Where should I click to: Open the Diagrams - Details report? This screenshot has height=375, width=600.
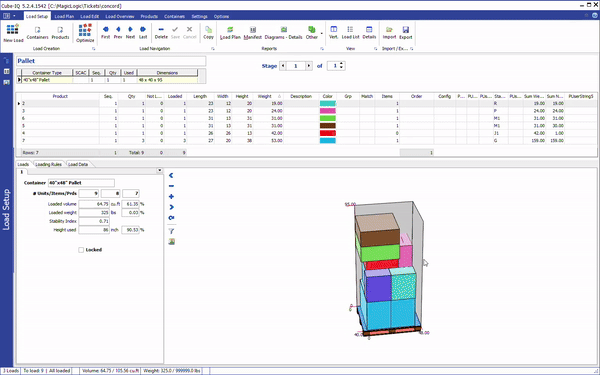284,33
